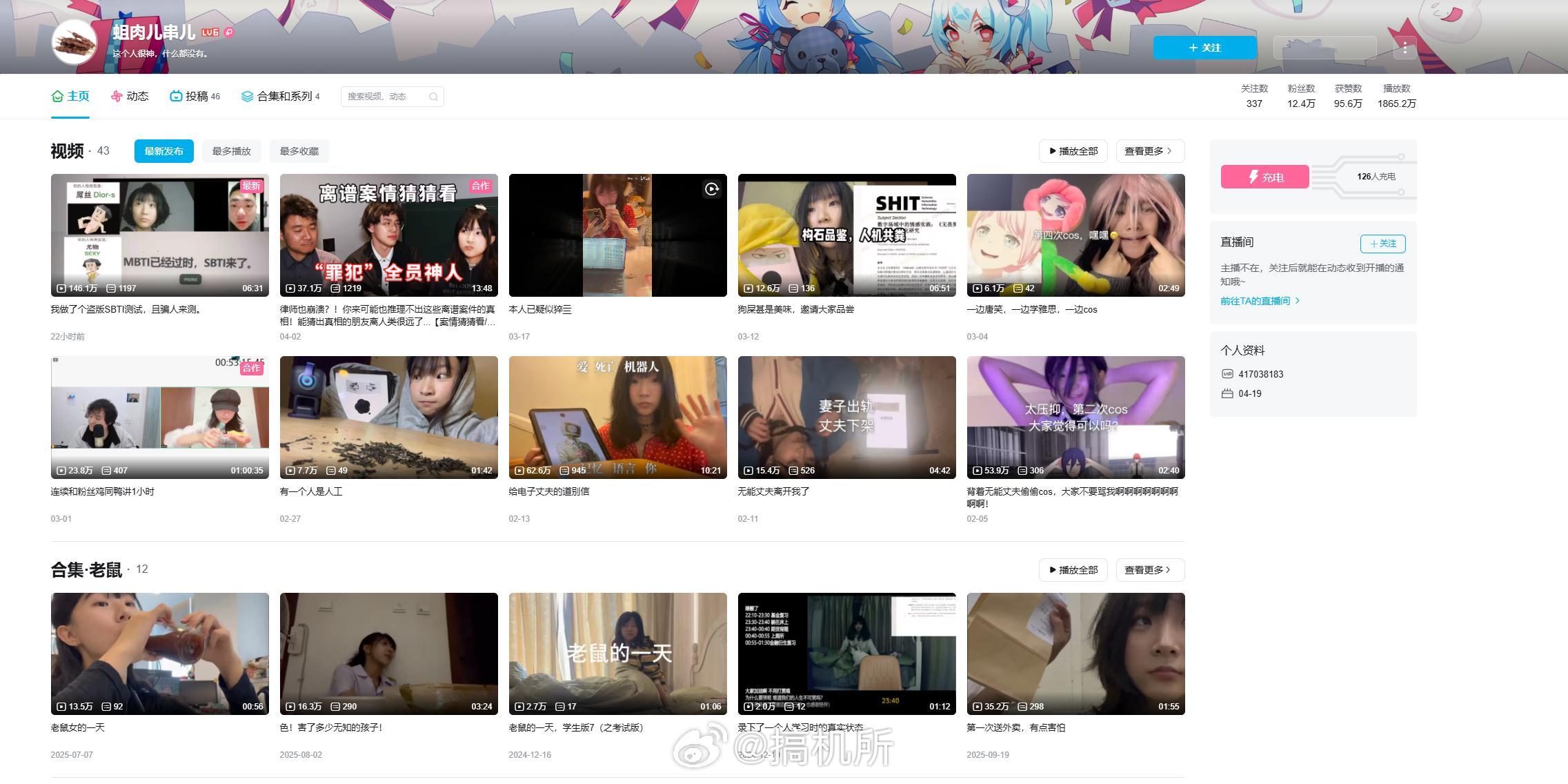The width and height of the screenshot is (1568, 784).
Task: Click the watch-later icon on third video
Action: [711, 189]
